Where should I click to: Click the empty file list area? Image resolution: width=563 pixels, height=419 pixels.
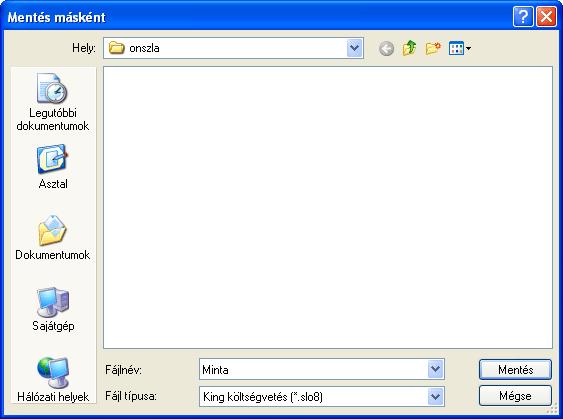[x=328, y=207]
